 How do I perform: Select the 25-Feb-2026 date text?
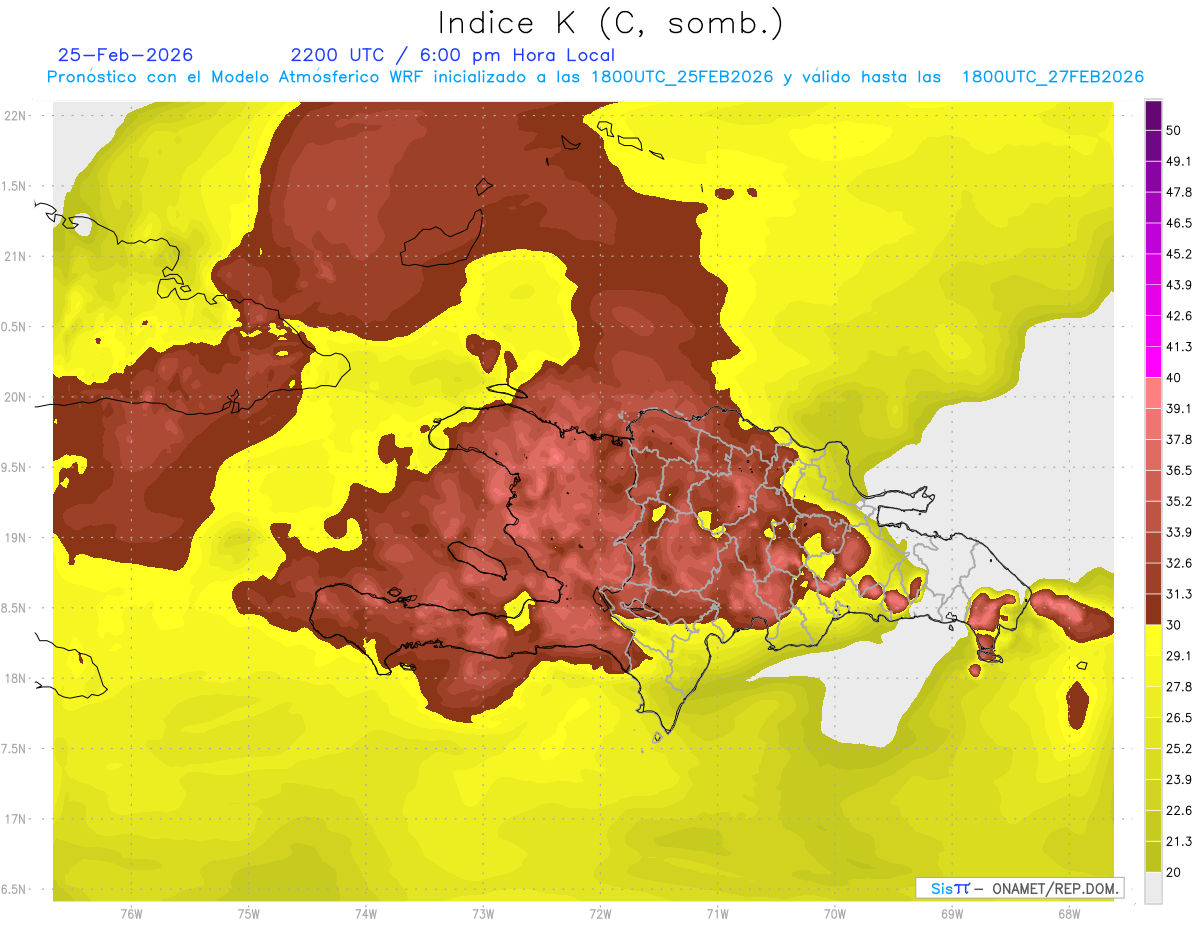[125, 55]
